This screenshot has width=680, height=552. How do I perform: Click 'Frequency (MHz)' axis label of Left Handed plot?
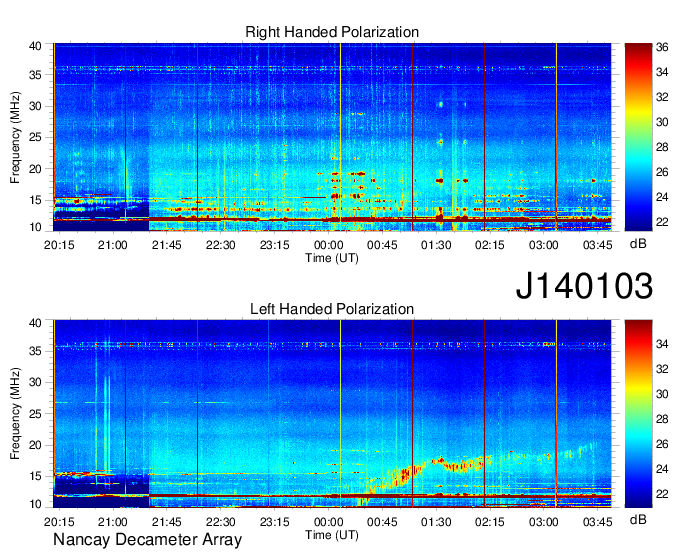pyautogui.click(x=15, y=414)
